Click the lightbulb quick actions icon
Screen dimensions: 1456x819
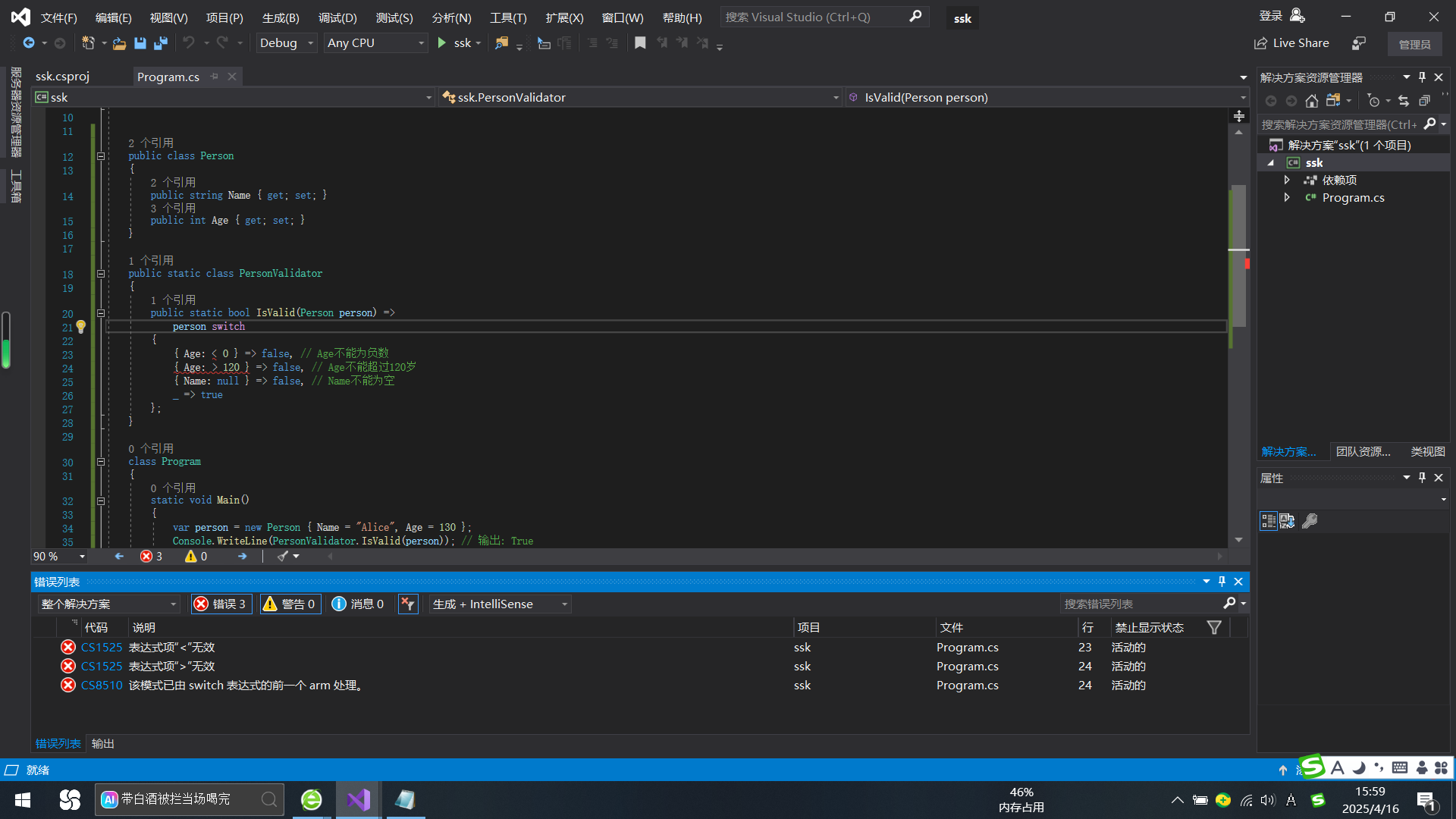[81, 327]
